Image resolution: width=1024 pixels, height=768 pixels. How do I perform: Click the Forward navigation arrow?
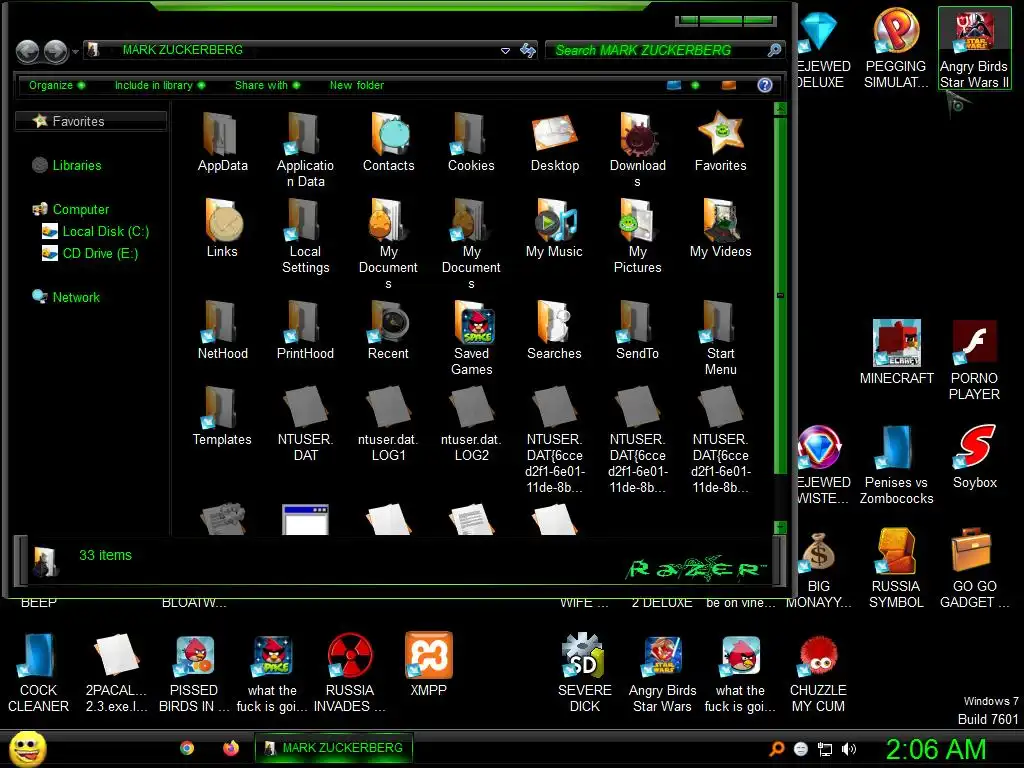coord(56,52)
